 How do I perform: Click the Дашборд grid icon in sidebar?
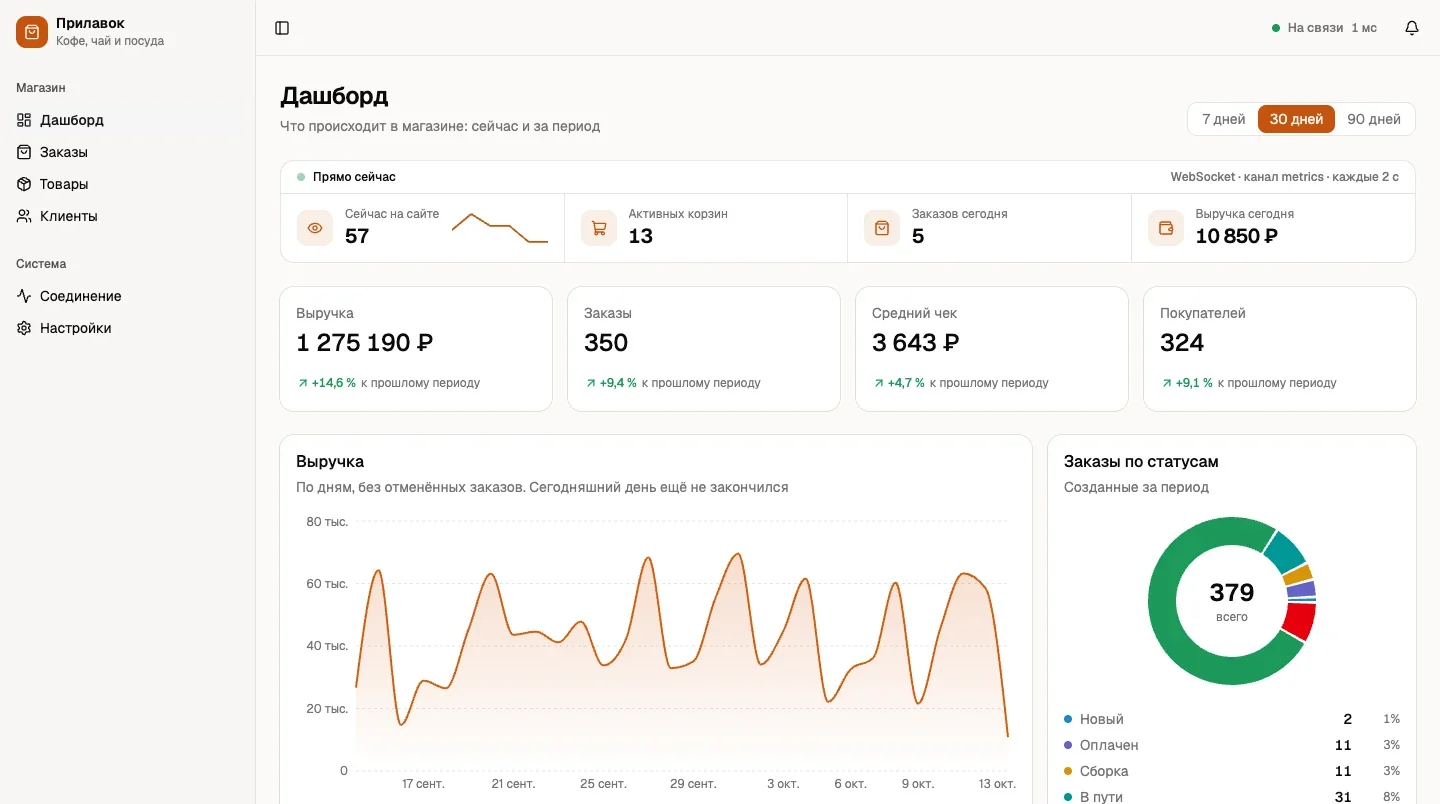24,120
